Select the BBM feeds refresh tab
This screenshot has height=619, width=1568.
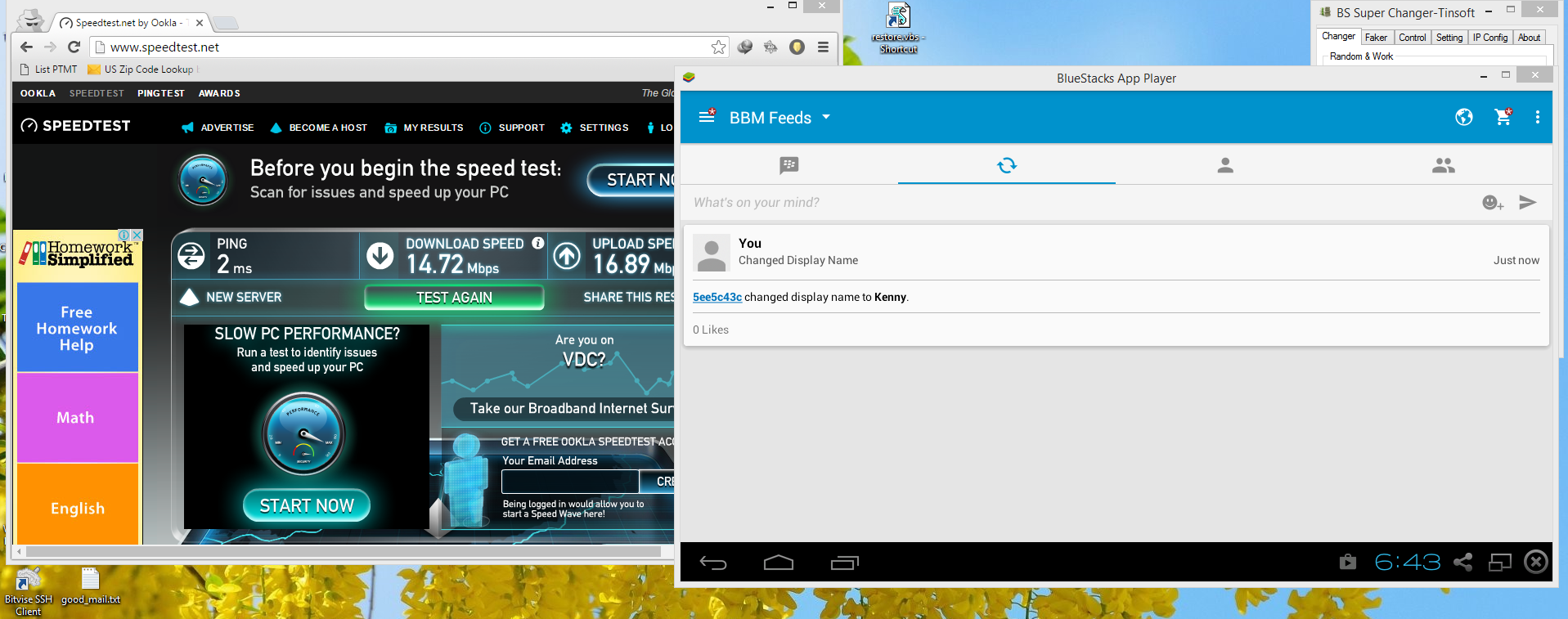[x=1007, y=165]
